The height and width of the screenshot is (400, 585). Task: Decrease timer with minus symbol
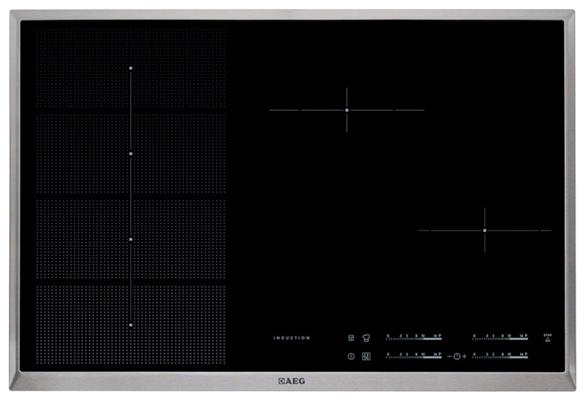tap(449, 356)
